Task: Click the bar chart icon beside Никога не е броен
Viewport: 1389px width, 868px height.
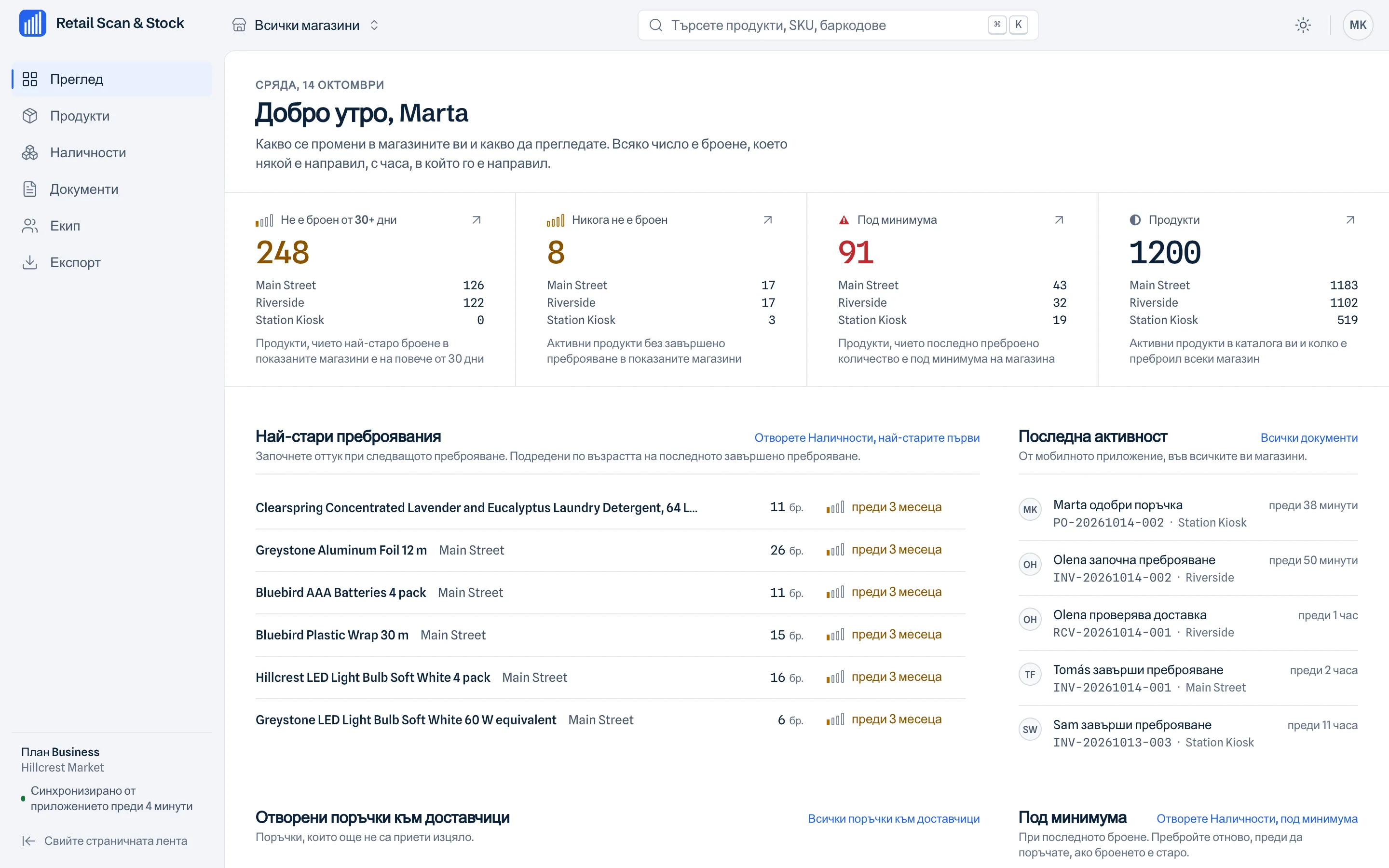Action: coord(555,220)
